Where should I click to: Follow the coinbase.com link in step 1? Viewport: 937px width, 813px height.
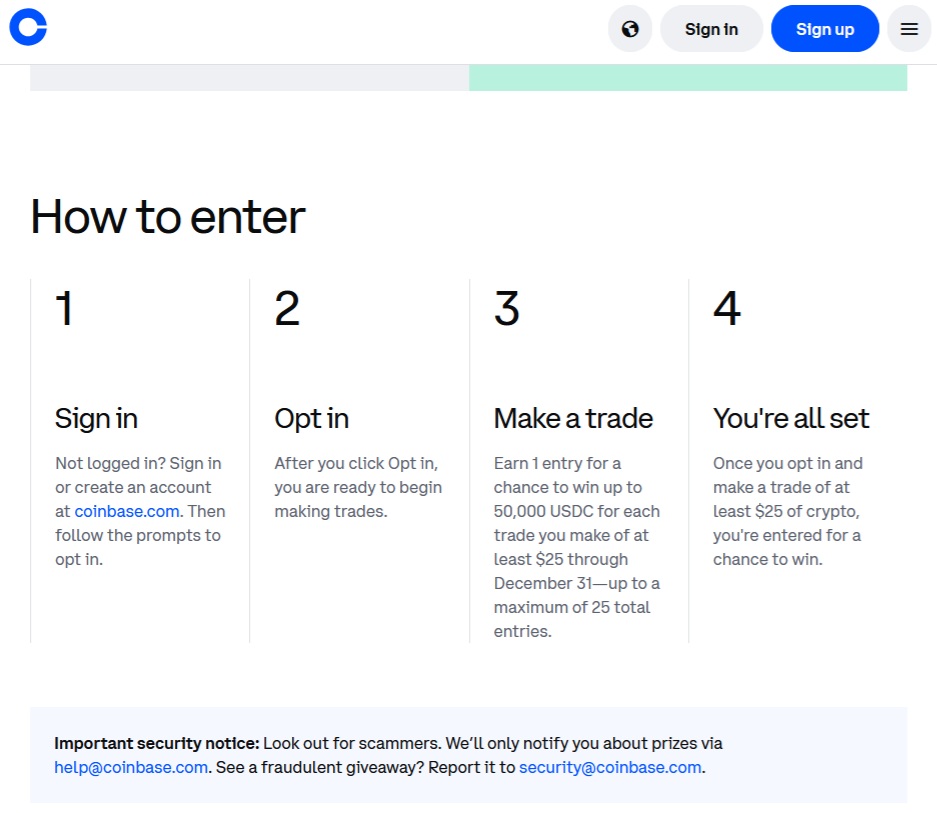point(127,511)
